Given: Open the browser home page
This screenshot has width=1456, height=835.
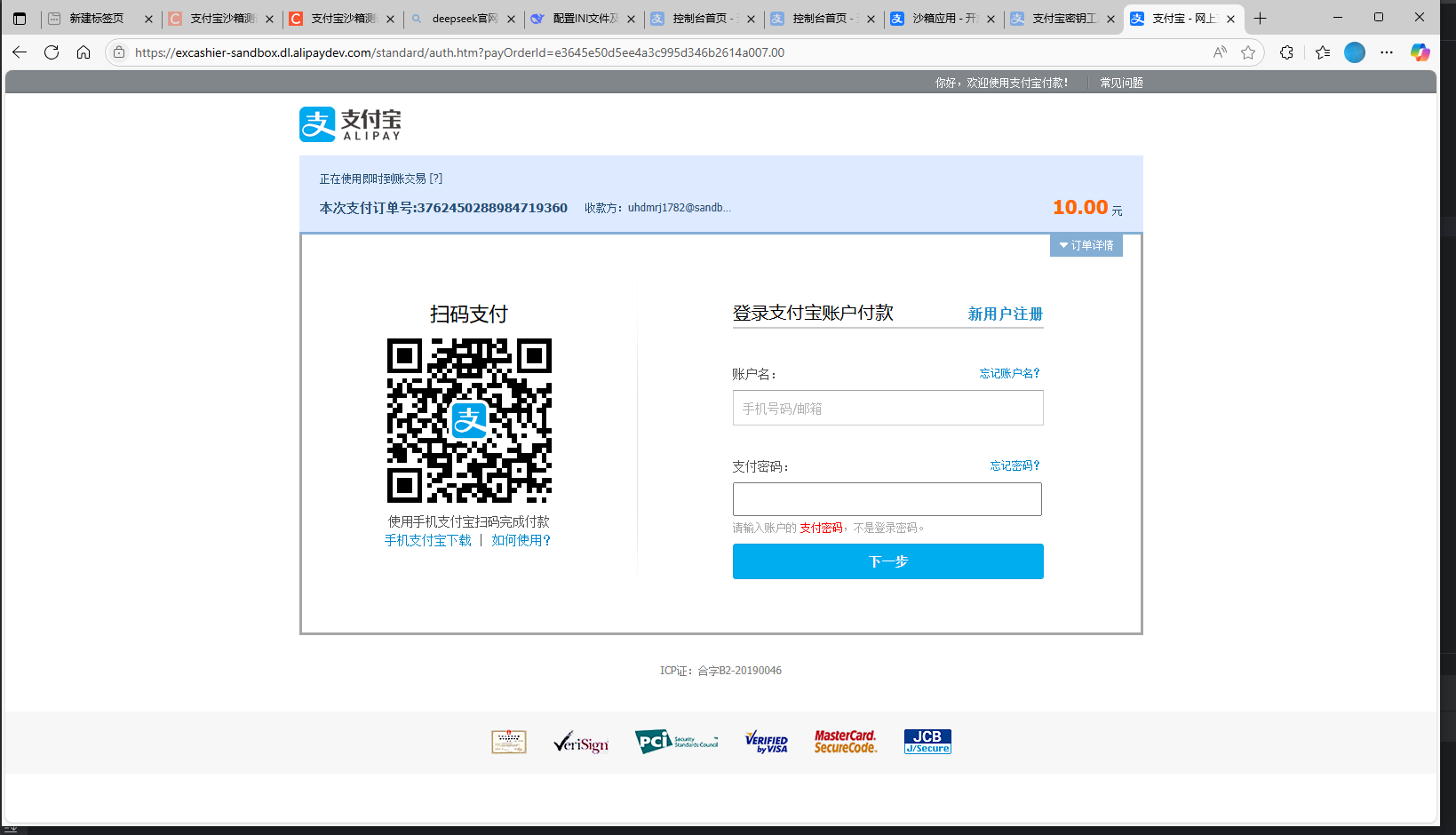Looking at the screenshot, I should 84,52.
